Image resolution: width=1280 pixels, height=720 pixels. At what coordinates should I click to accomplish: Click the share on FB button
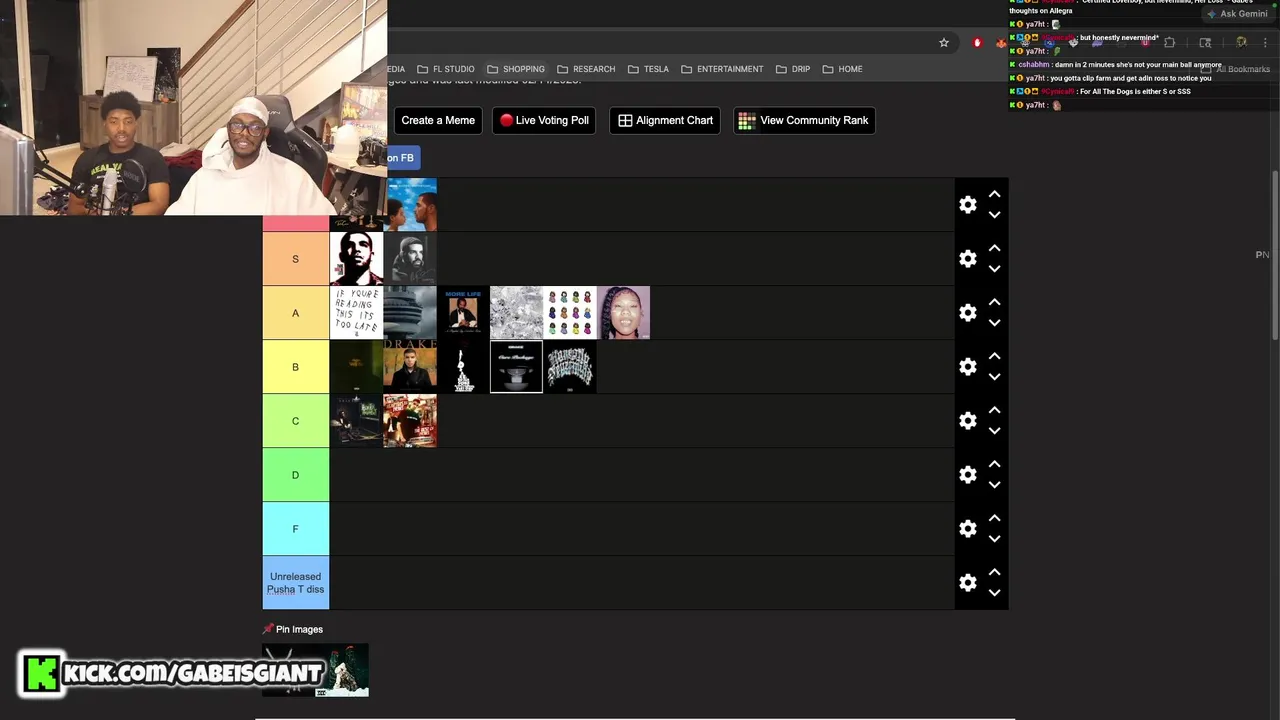click(402, 158)
